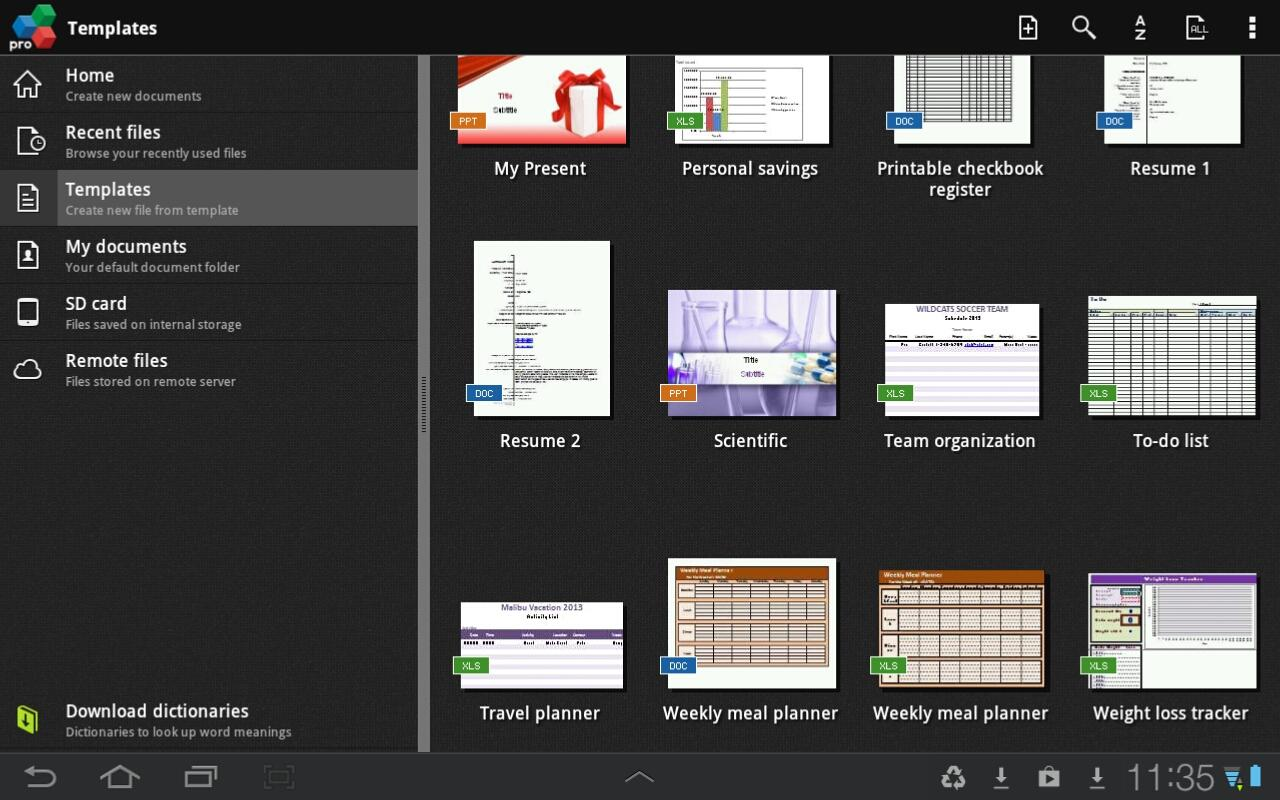Open the Search tool in the toolbar
Viewport: 1280px width, 800px height.
click(x=1083, y=27)
